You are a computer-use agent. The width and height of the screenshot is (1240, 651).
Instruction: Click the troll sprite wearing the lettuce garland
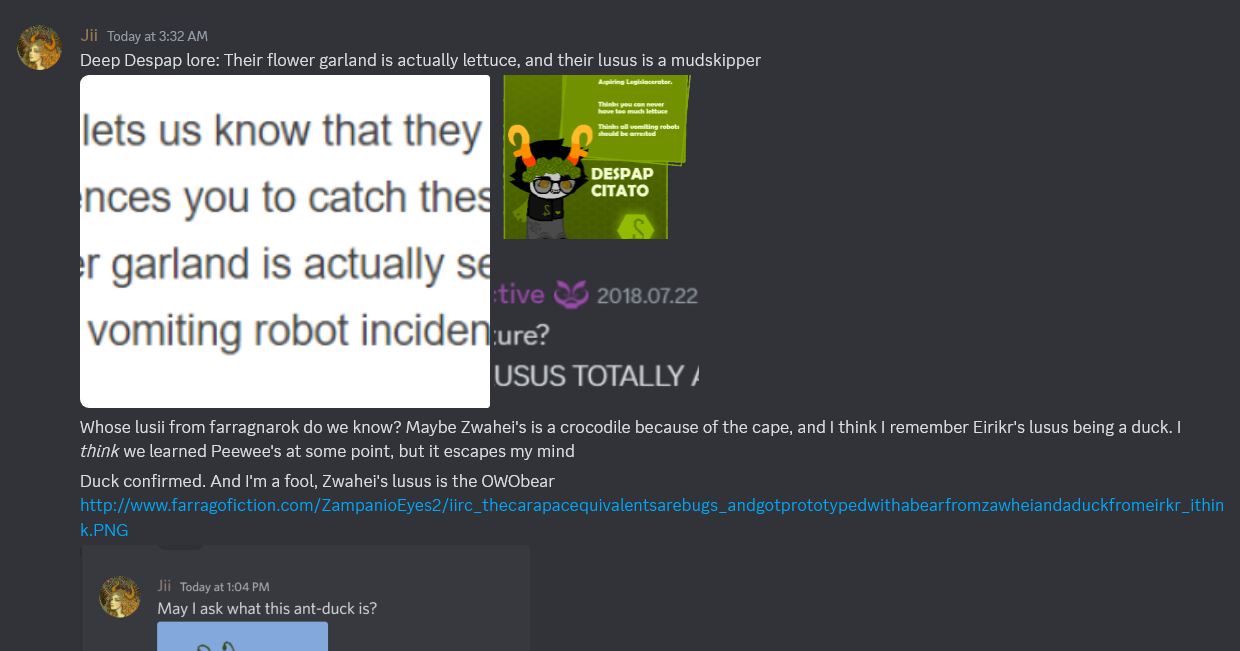coord(546,182)
